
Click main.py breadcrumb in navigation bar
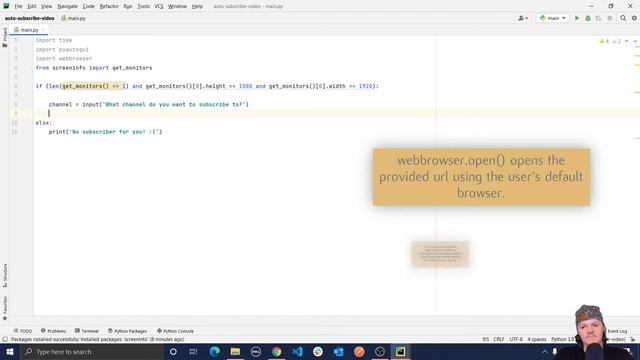(x=74, y=18)
